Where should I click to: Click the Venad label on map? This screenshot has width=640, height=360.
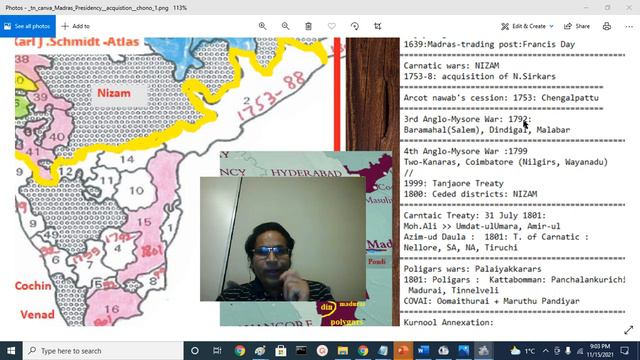tap(37, 315)
